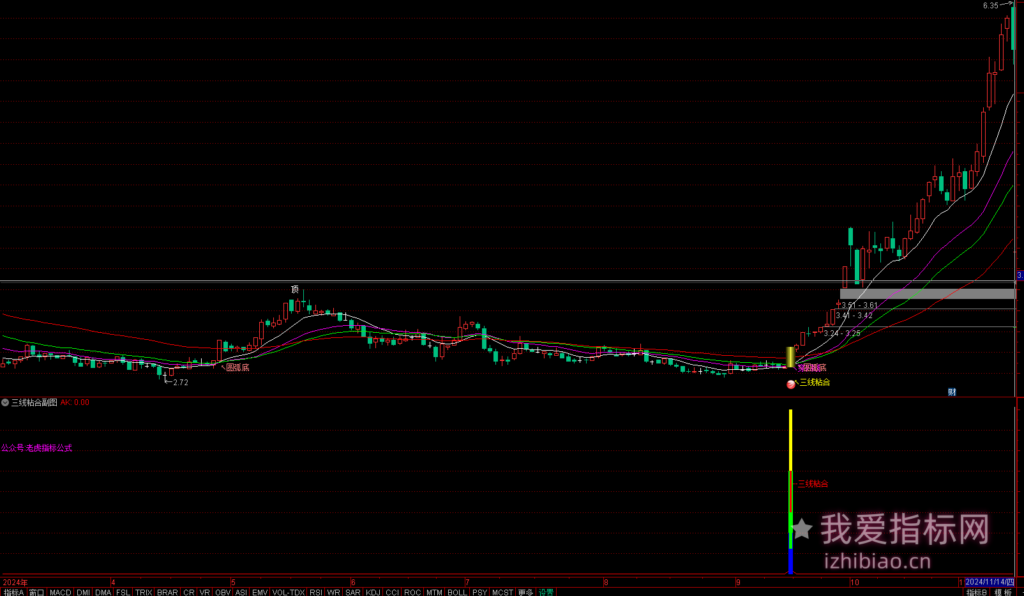Switch to the SAR indicator tab

coord(353,592)
